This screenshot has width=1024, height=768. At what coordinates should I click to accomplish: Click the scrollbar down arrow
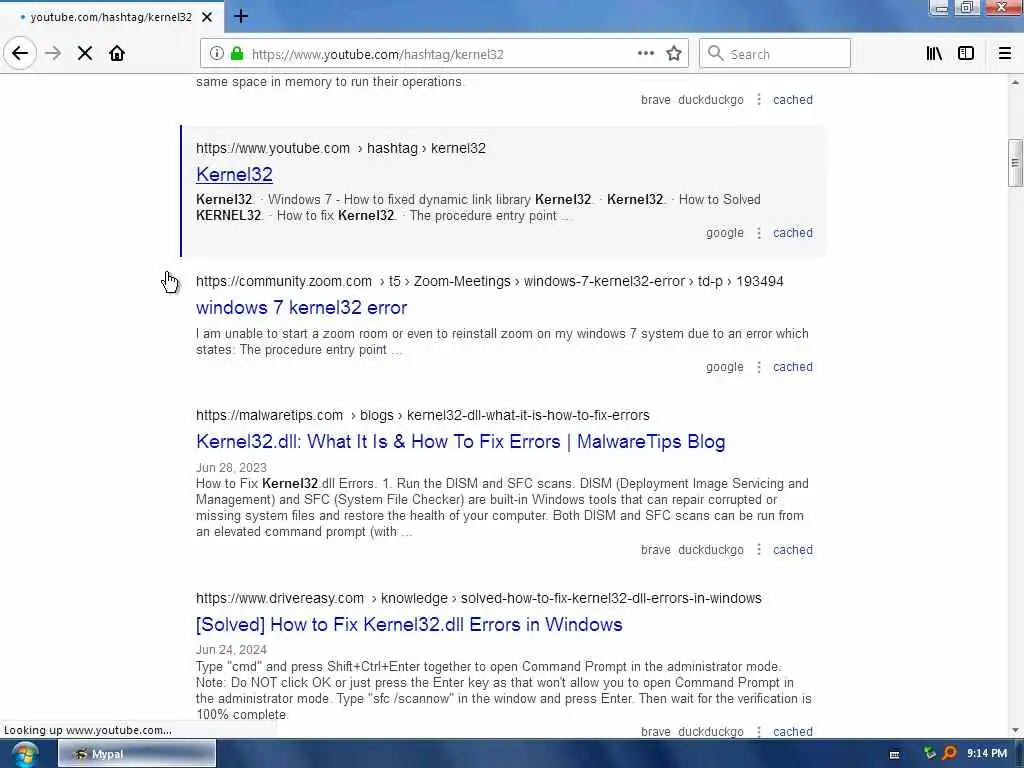pyautogui.click(x=1015, y=730)
